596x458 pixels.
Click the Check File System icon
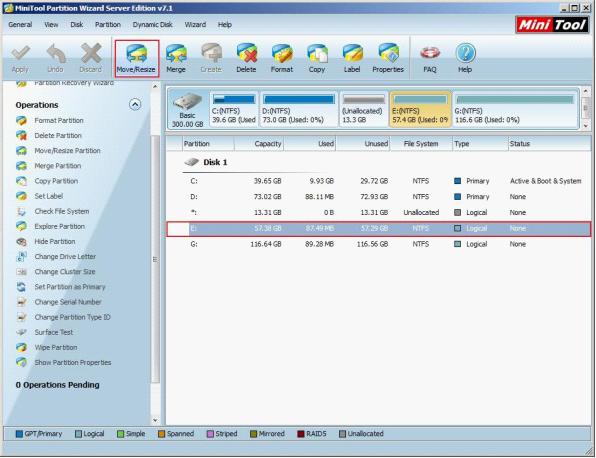[x=22, y=212]
